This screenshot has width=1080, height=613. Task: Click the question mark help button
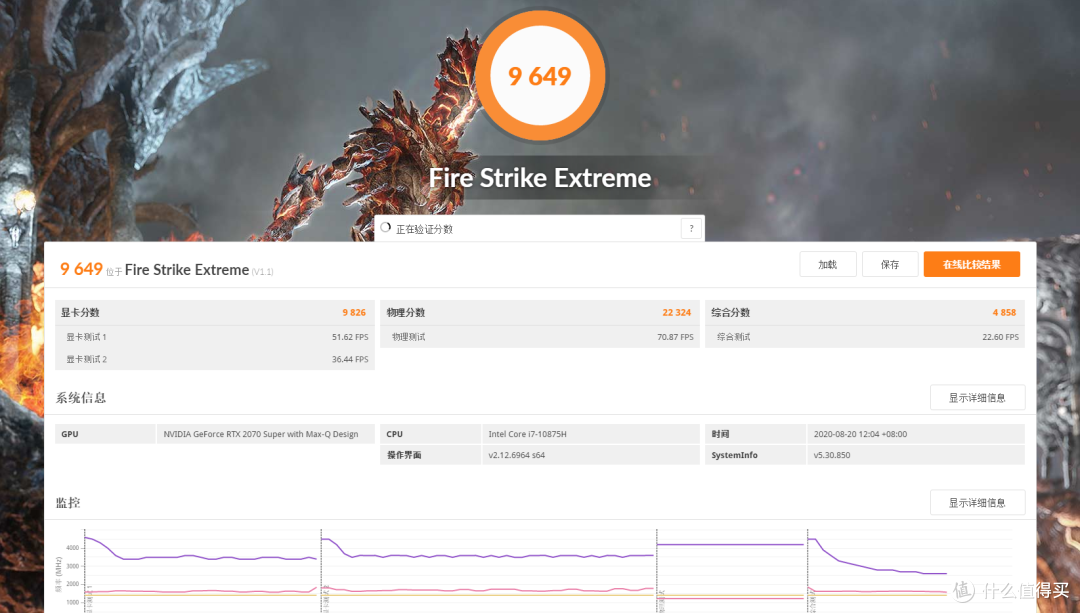692,229
